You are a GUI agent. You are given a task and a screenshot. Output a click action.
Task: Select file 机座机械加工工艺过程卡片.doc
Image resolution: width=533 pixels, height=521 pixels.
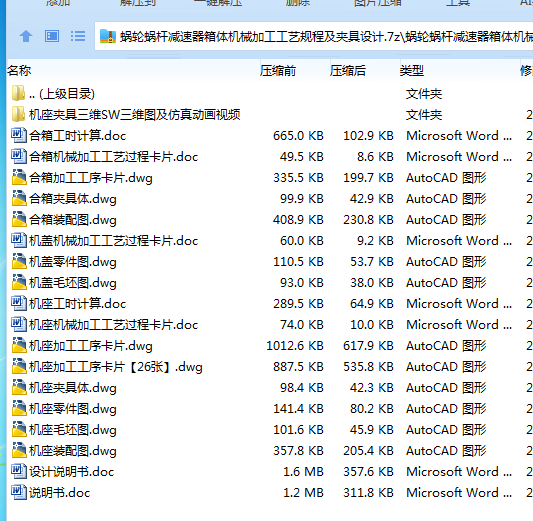point(114,325)
